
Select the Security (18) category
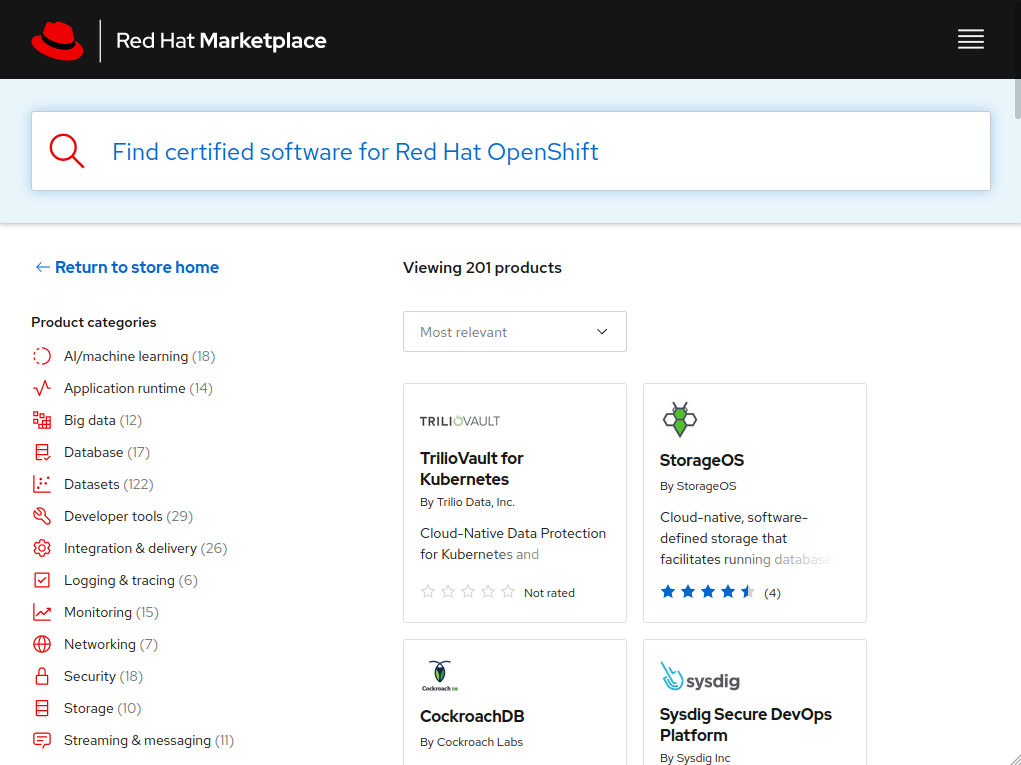(103, 676)
